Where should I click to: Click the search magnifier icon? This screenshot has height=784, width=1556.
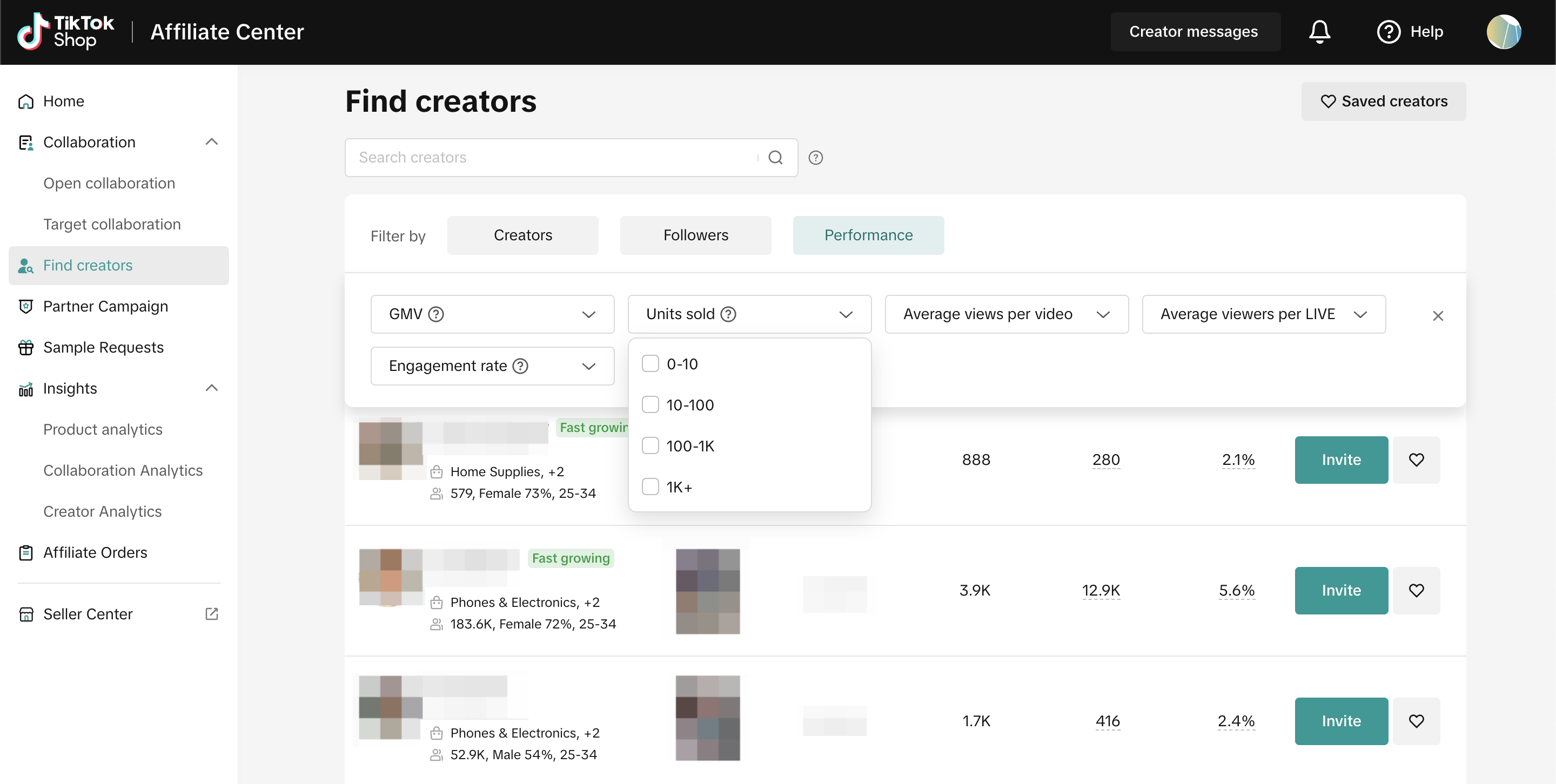click(x=776, y=158)
